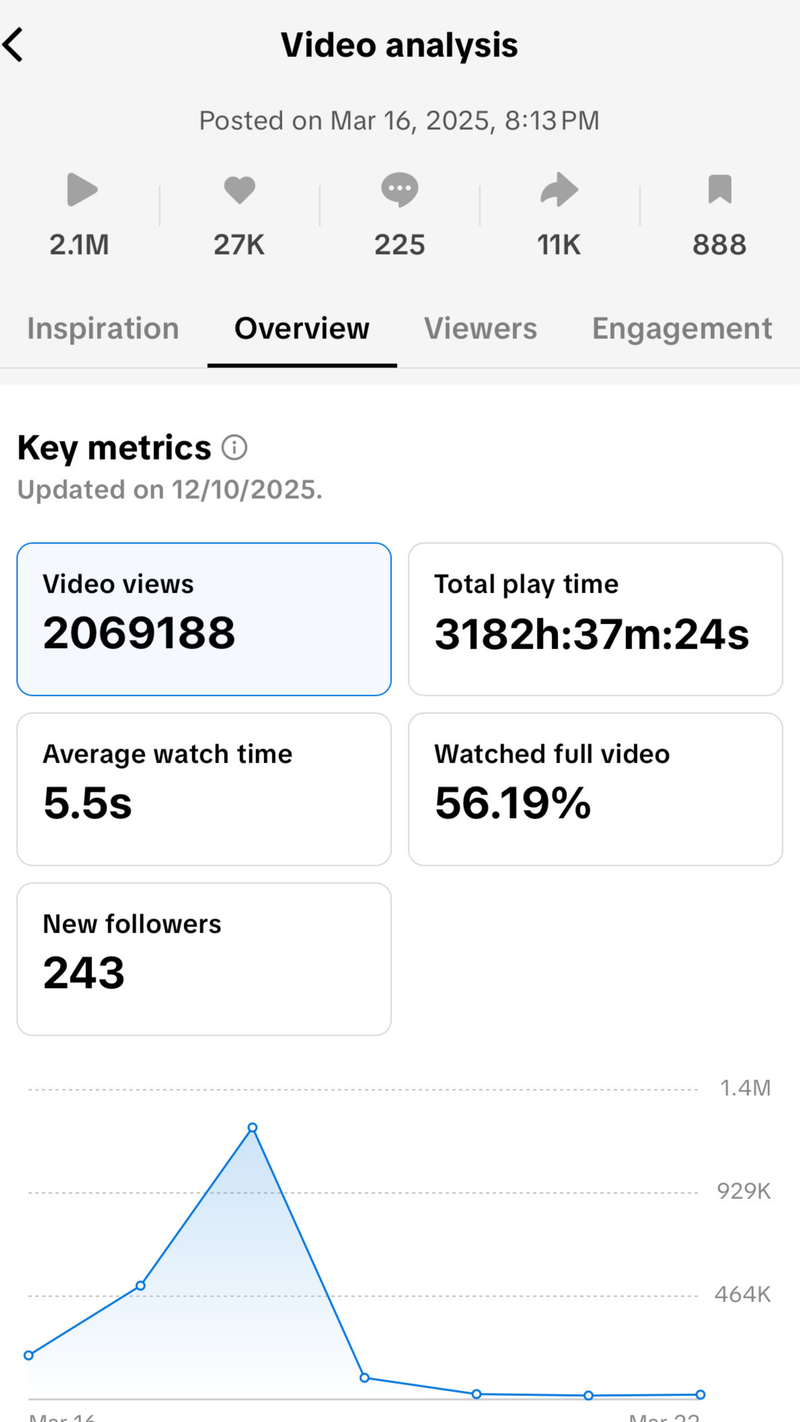Select the Watched full video card

595,789
